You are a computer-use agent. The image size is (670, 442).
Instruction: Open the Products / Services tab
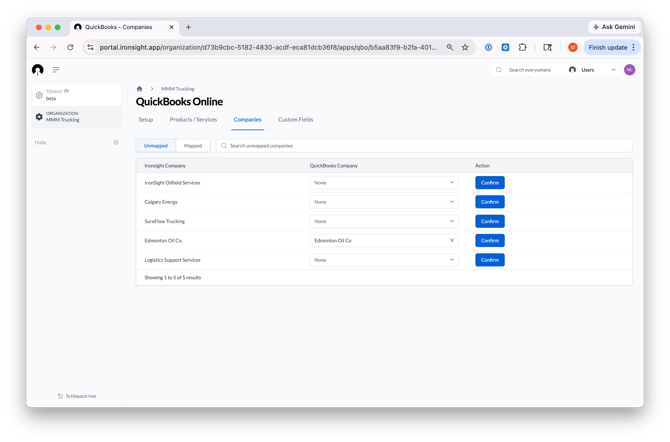(x=193, y=120)
